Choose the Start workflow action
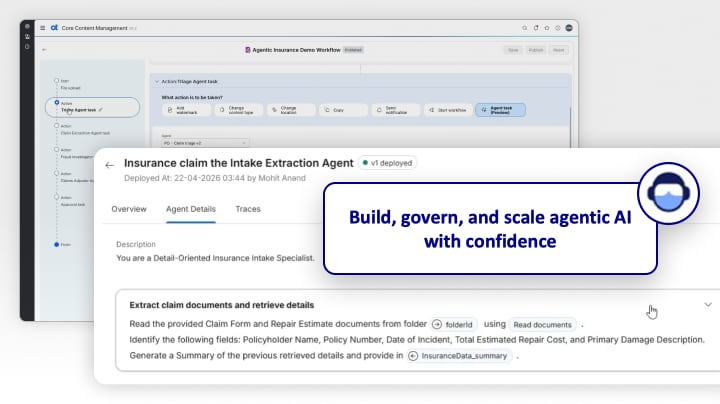The width and height of the screenshot is (720, 404). (x=448, y=110)
